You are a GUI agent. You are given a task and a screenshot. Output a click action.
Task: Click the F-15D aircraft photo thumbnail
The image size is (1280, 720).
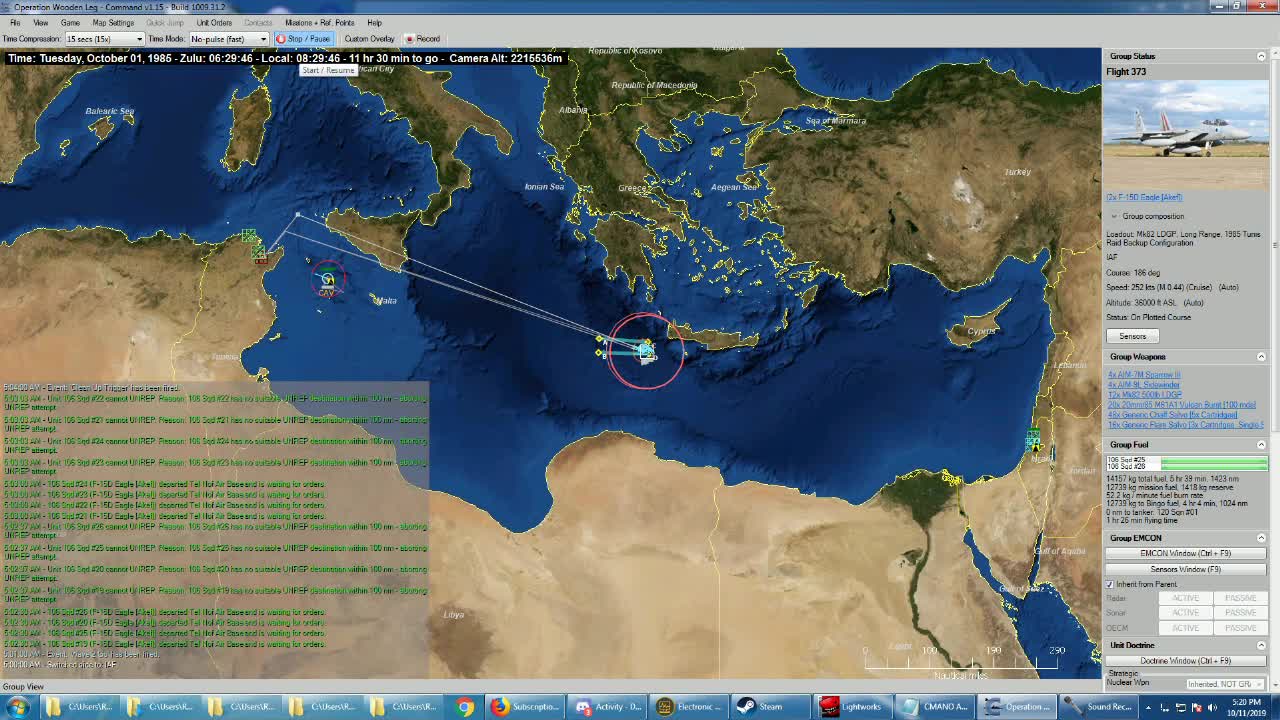(x=1186, y=135)
